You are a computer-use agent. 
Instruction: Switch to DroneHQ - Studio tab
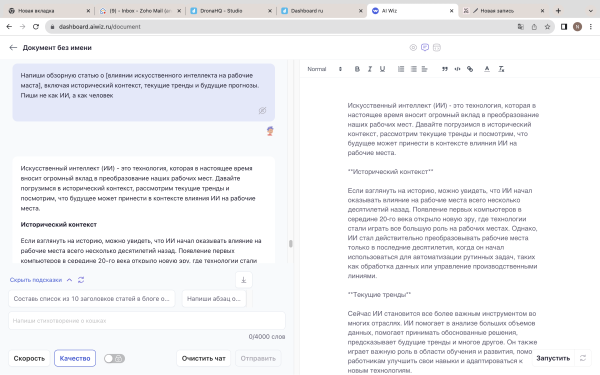coord(230,11)
